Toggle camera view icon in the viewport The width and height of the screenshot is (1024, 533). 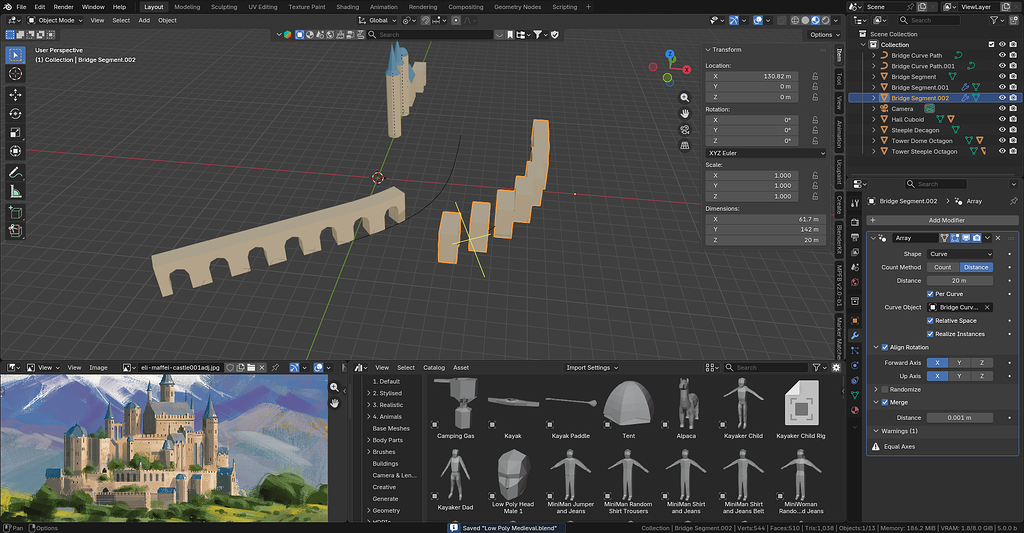click(684, 129)
